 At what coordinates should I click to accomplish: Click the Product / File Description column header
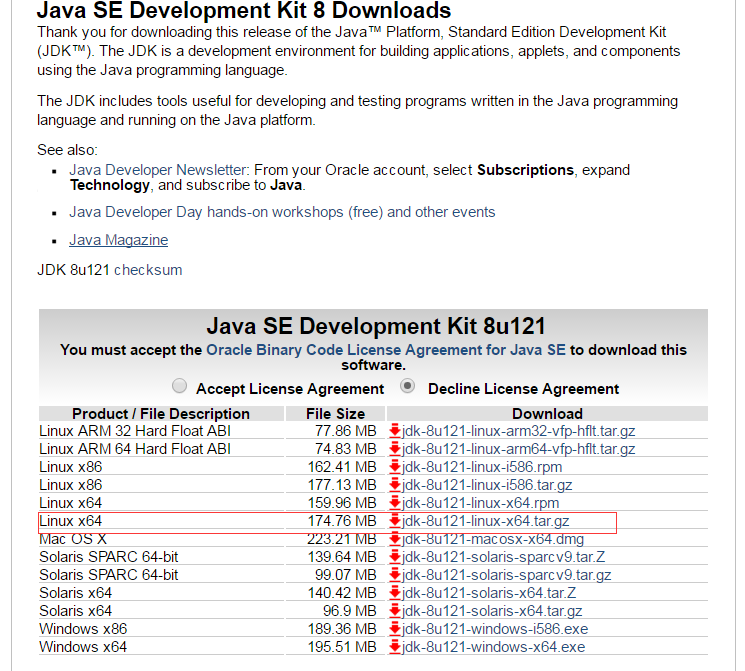tap(161, 414)
